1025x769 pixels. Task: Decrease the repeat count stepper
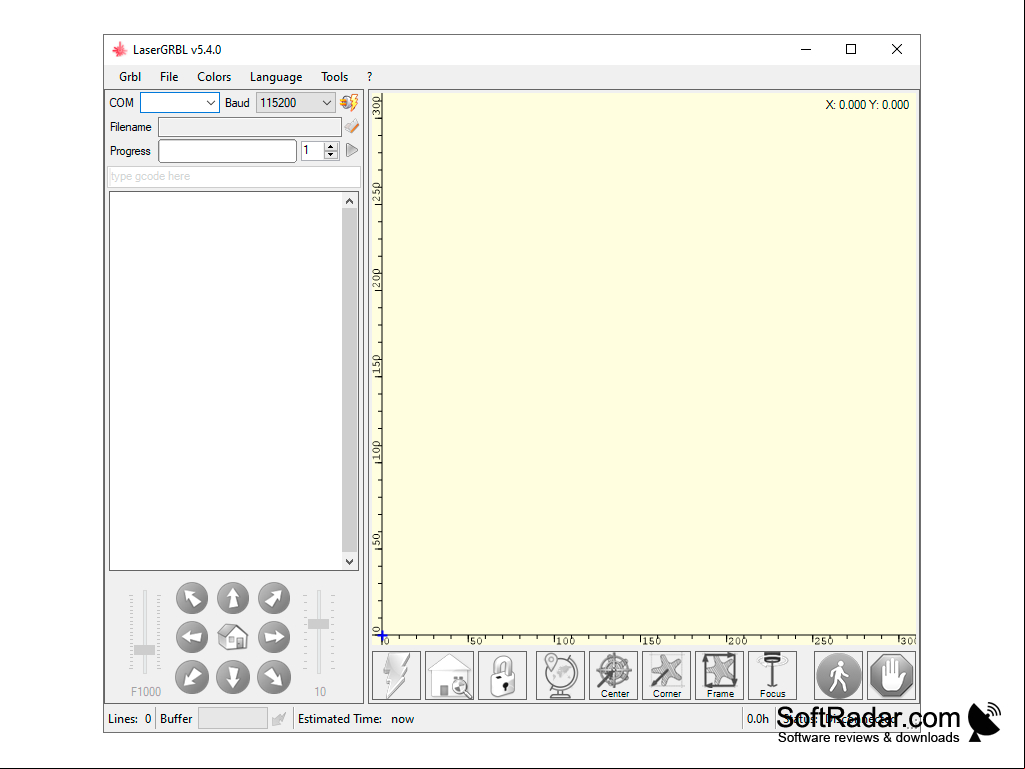click(331, 155)
